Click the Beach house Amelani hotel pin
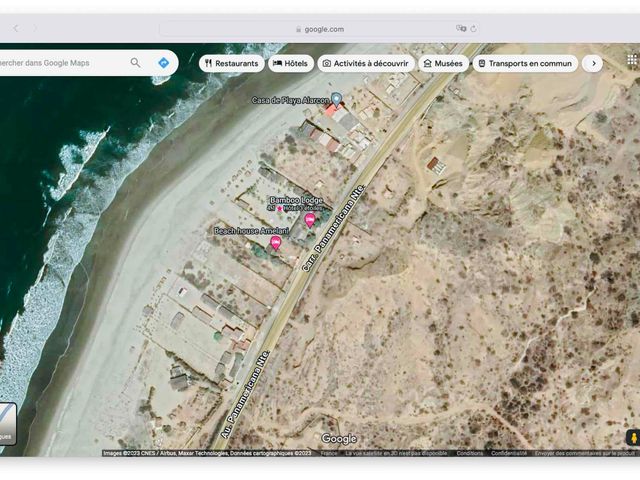This screenshot has height=480, width=640. [276, 243]
